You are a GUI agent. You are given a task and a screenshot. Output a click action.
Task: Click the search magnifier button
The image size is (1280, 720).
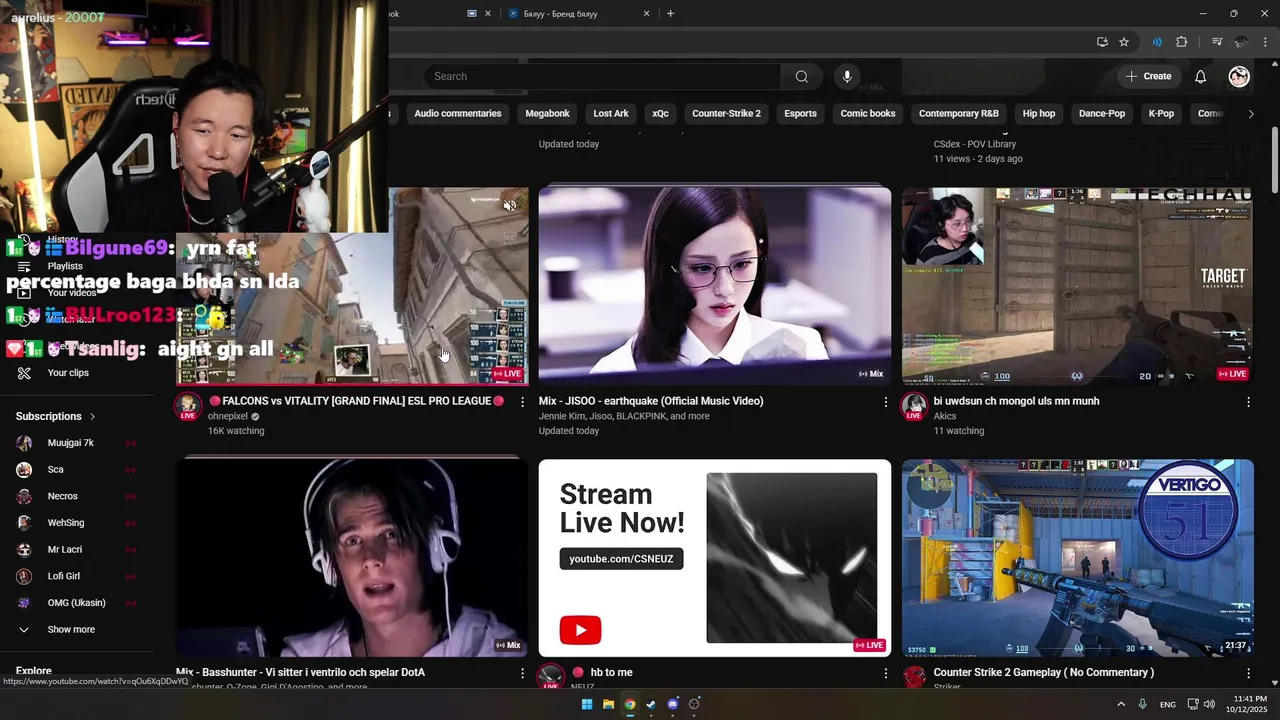801,76
